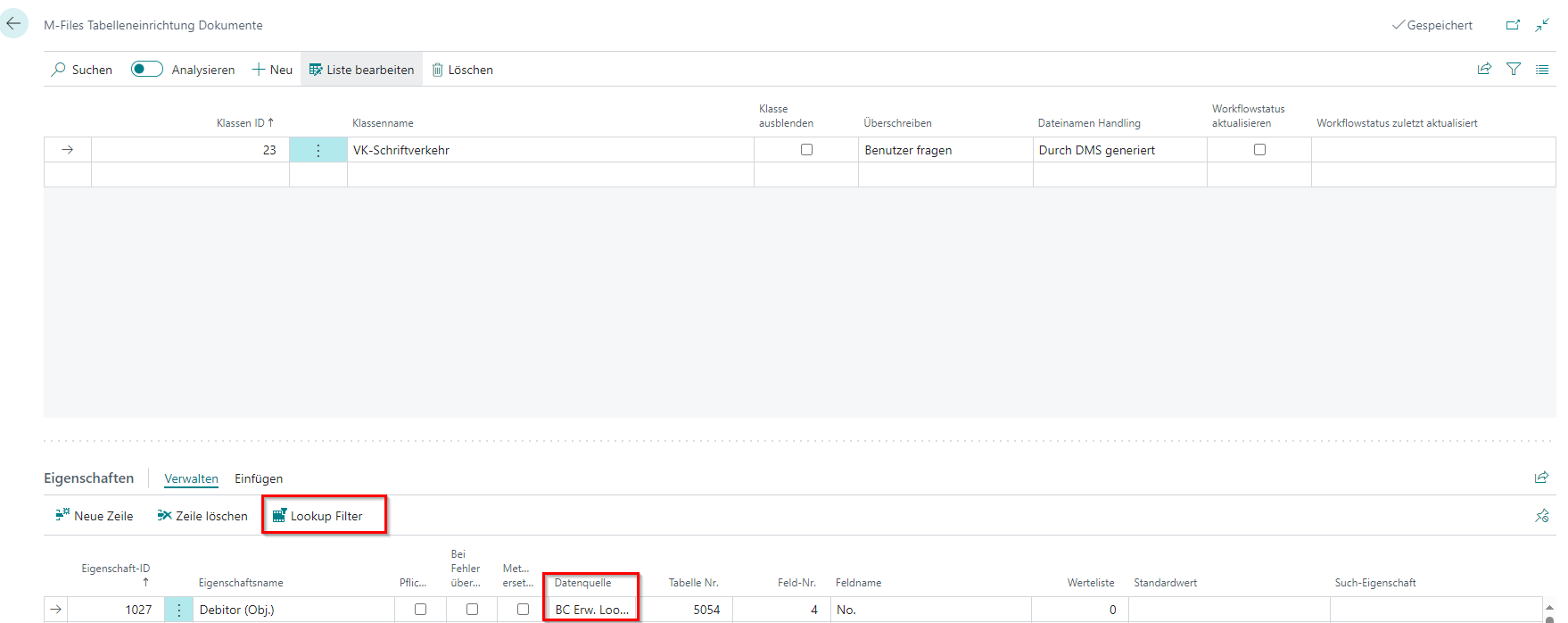Click Neue Zeile to add a row

95,516
